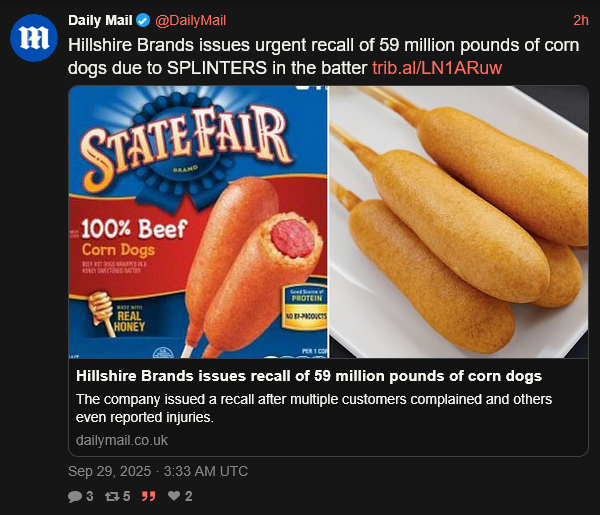Click the blue verified badge
600x515 pixels.
point(144,21)
